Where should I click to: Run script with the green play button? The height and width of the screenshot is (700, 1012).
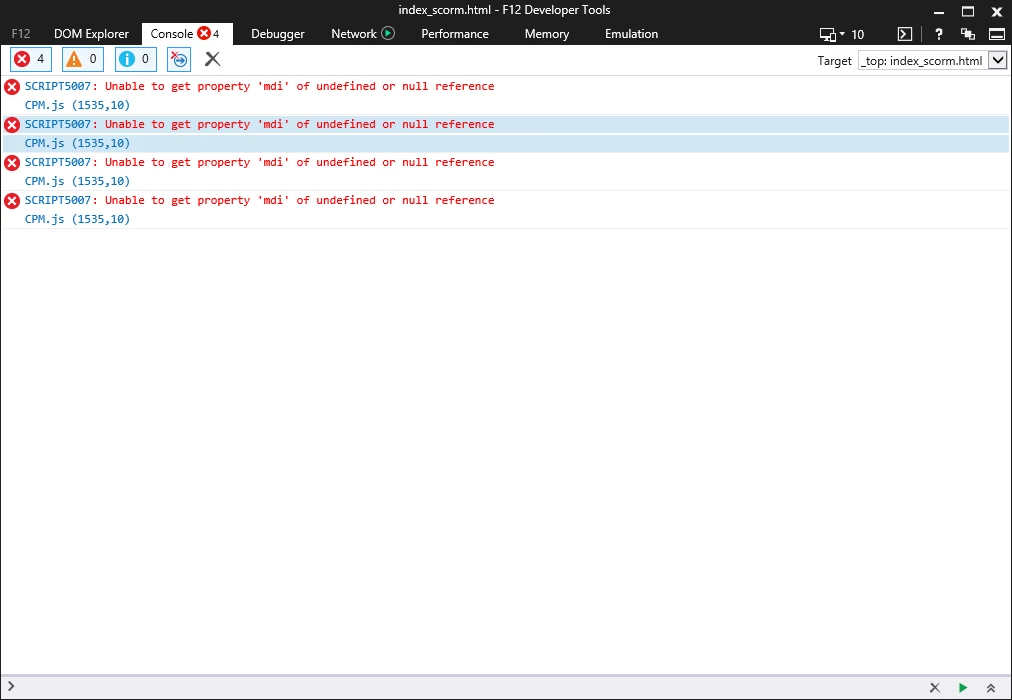tap(963, 688)
